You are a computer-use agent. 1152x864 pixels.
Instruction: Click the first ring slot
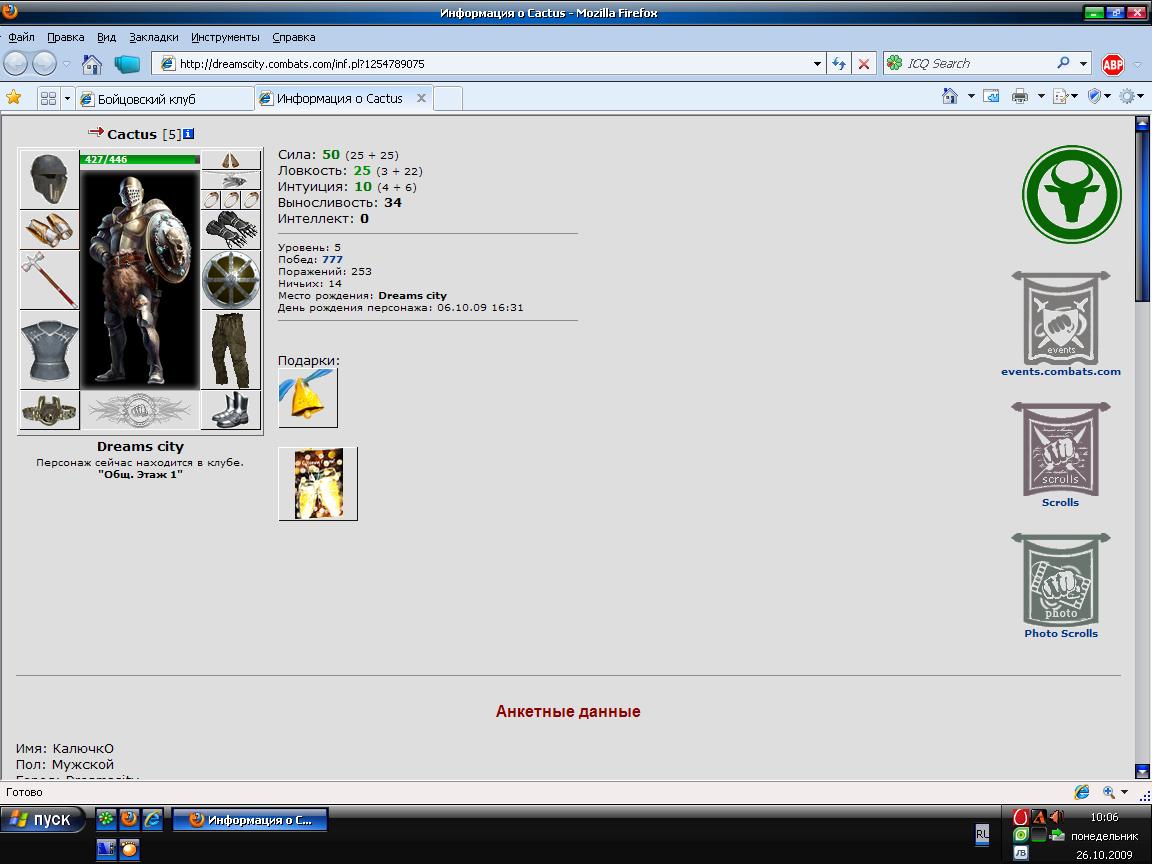pos(211,200)
